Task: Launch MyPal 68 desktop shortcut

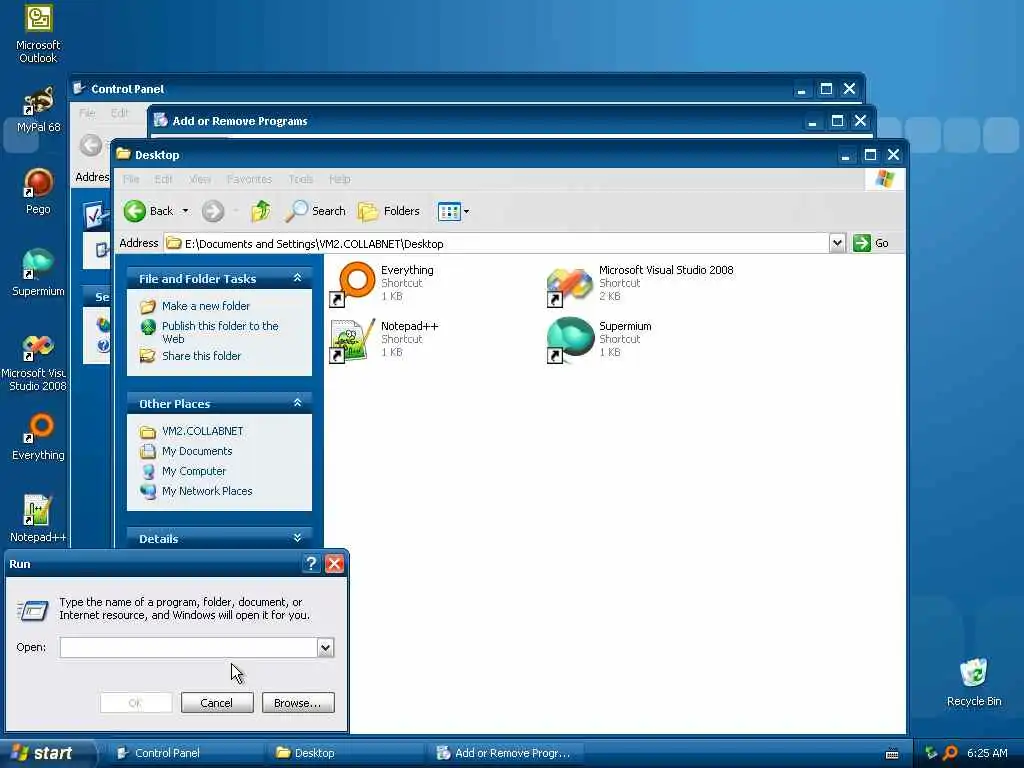Action: (38, 110)
